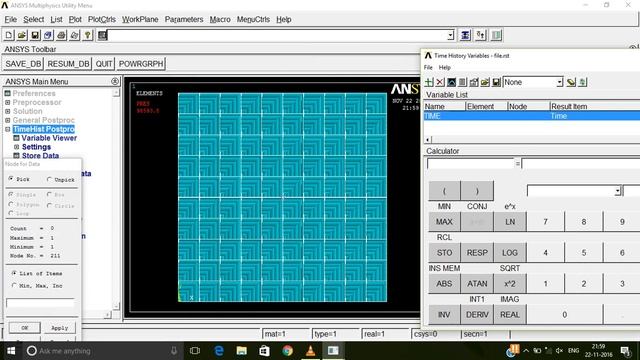This screenshot has width=640, height=360.
Task: Select the TIME row in Variable List
Action: pyautogui.click(x=532, y=116)
